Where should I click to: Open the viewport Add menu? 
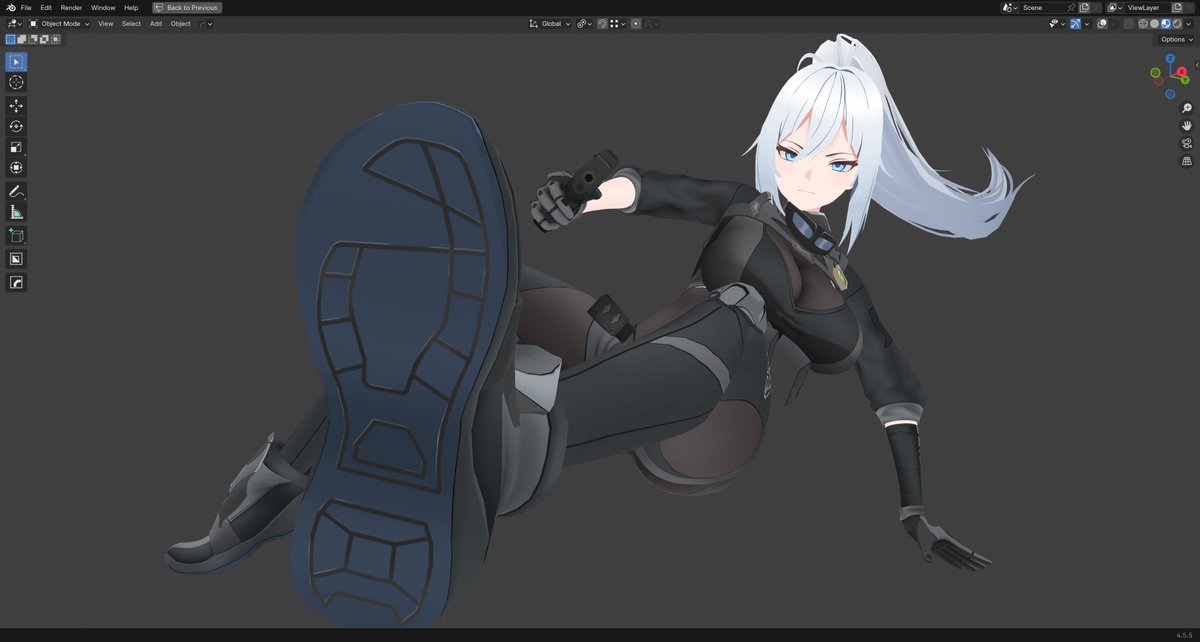point(156,23)
